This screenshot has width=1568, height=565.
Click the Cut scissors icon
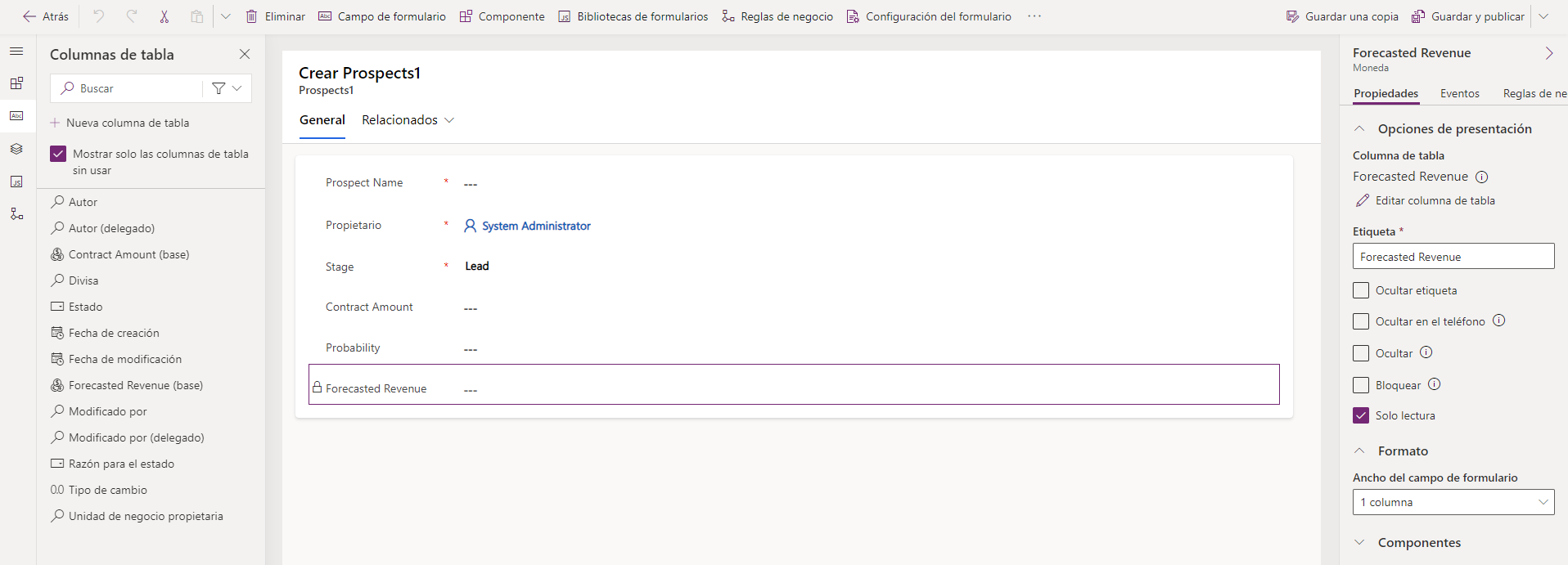tap(164, 16)
